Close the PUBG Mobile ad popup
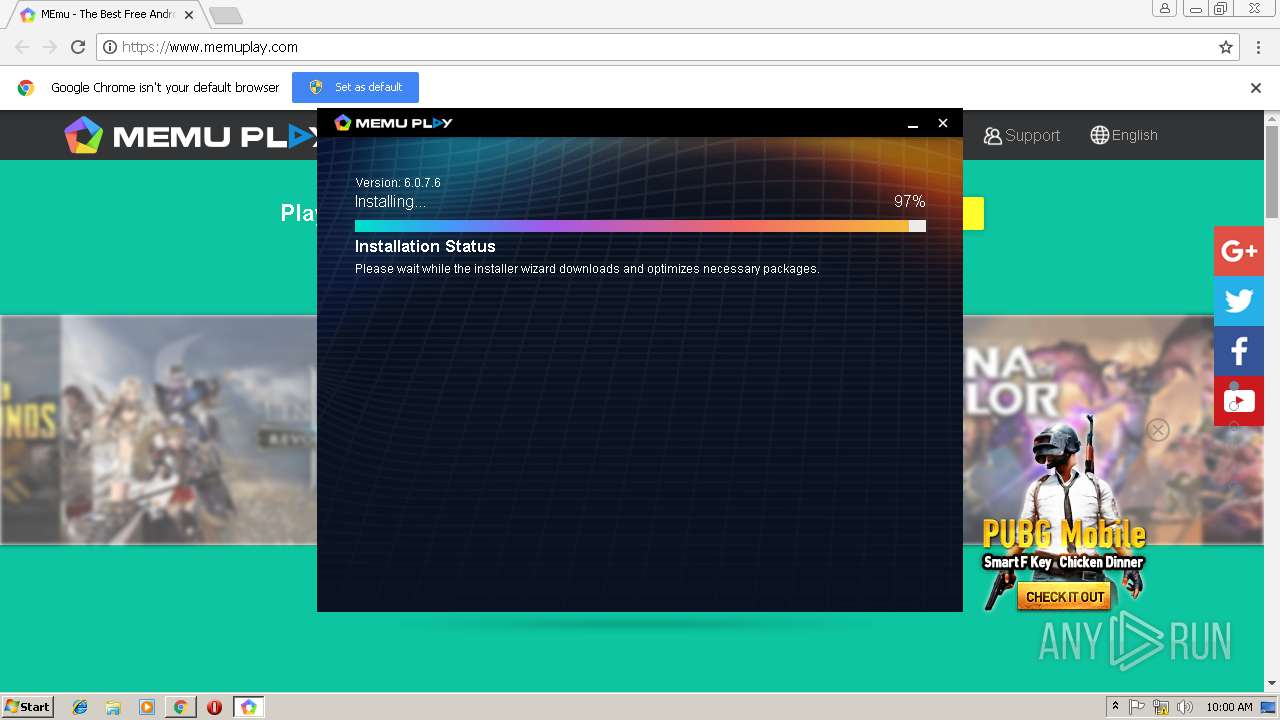The image size is (1280, 720). 1158,430
